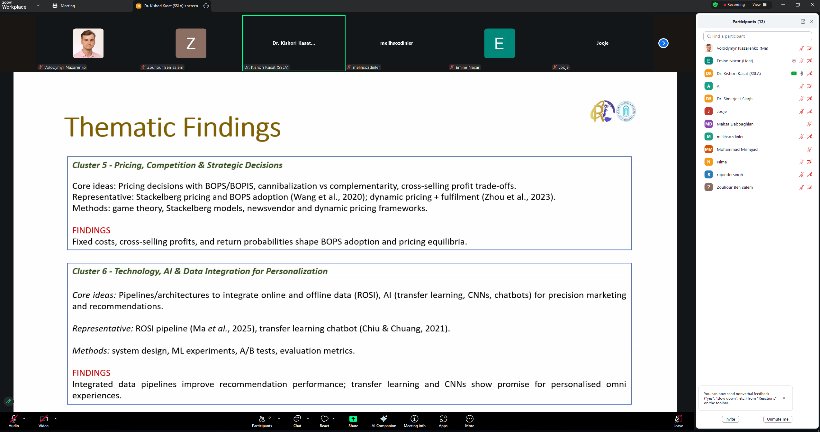
Task: Expand the video options arrow
Action: click(x=56, y=418)
